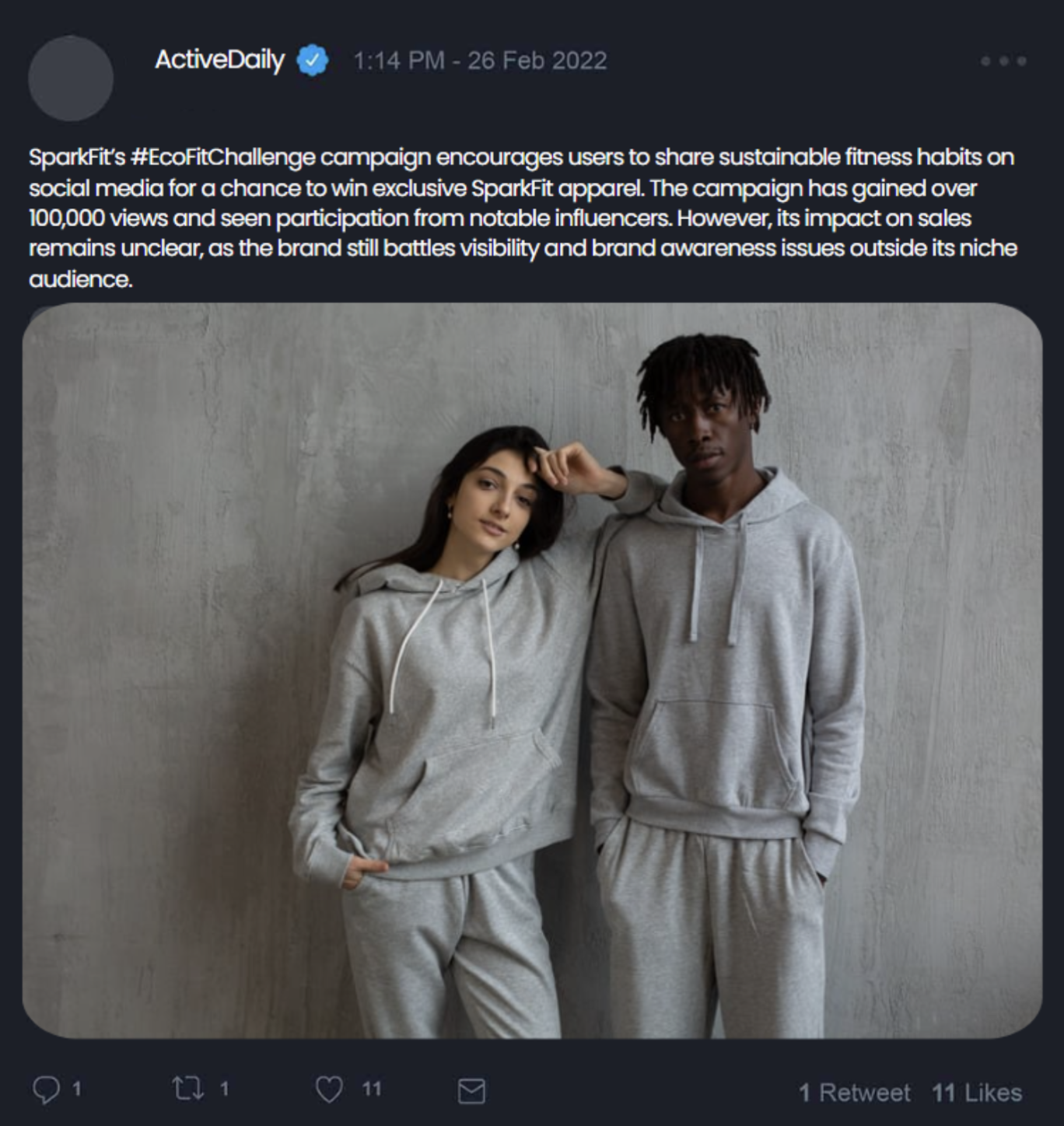
Task: Click the retweet count beside arrows icon
Action: click(224, 1089)
